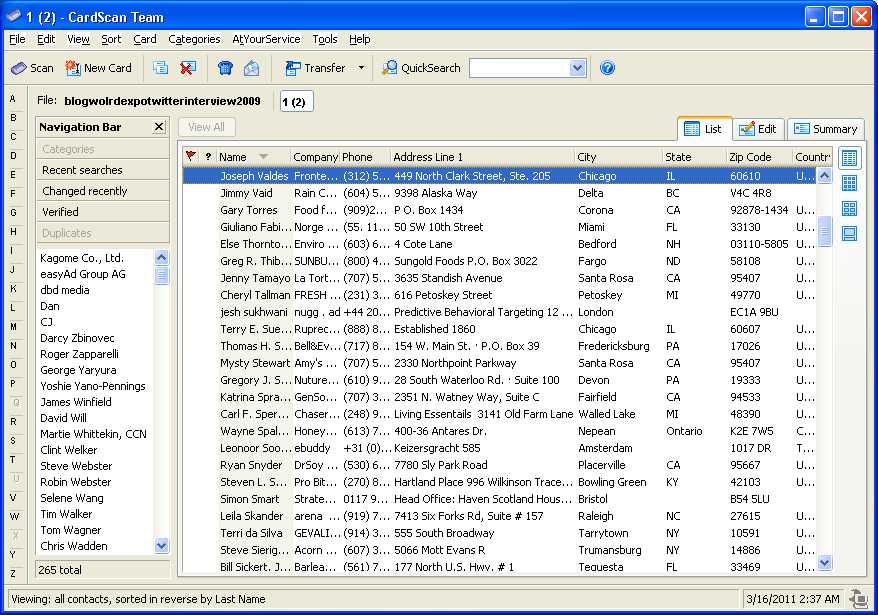
Task: Click the duplicate card toolbar icon
Action: [x=160, y=68]
